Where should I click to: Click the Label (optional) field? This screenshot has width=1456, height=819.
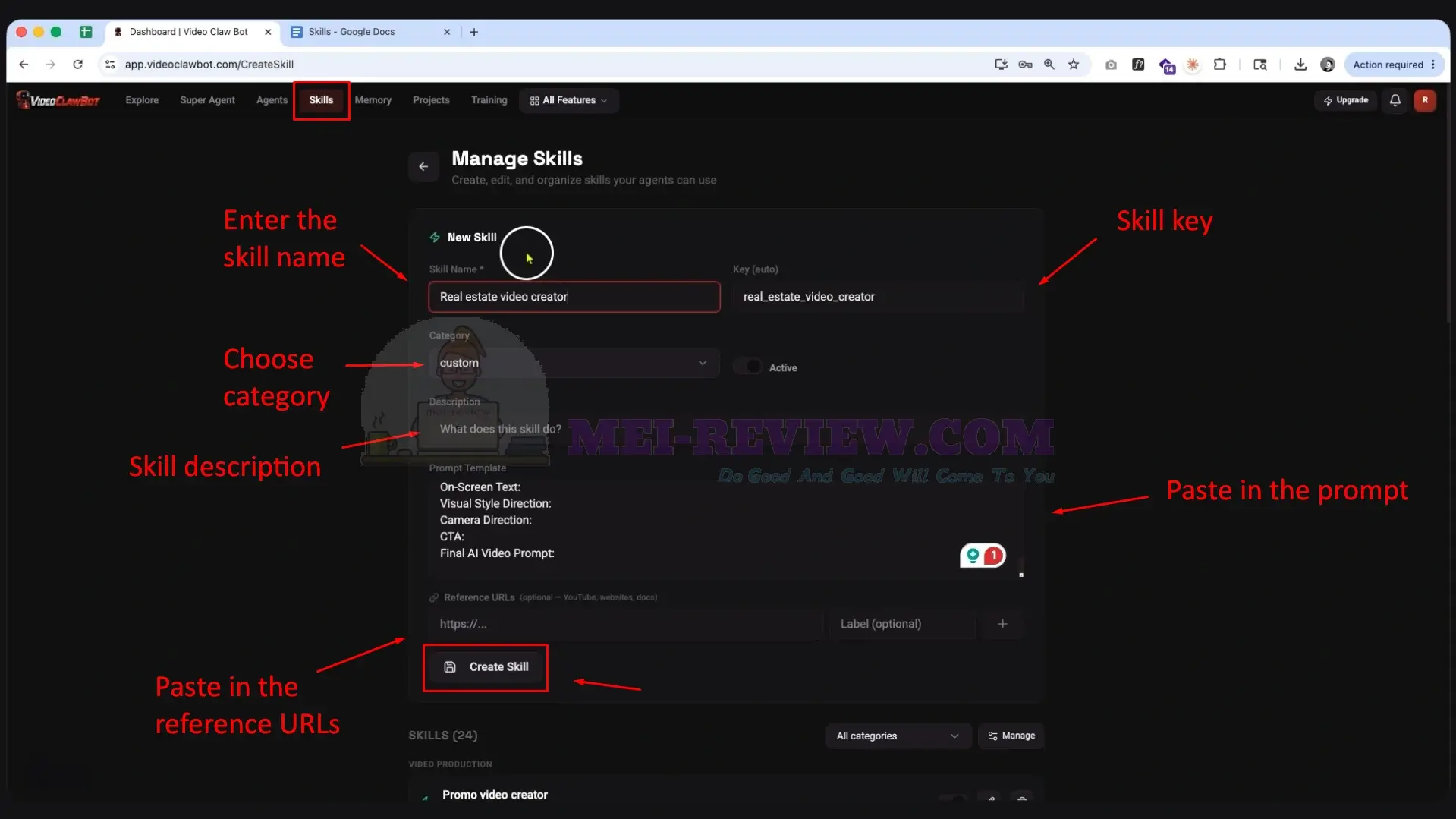[902, 624]
